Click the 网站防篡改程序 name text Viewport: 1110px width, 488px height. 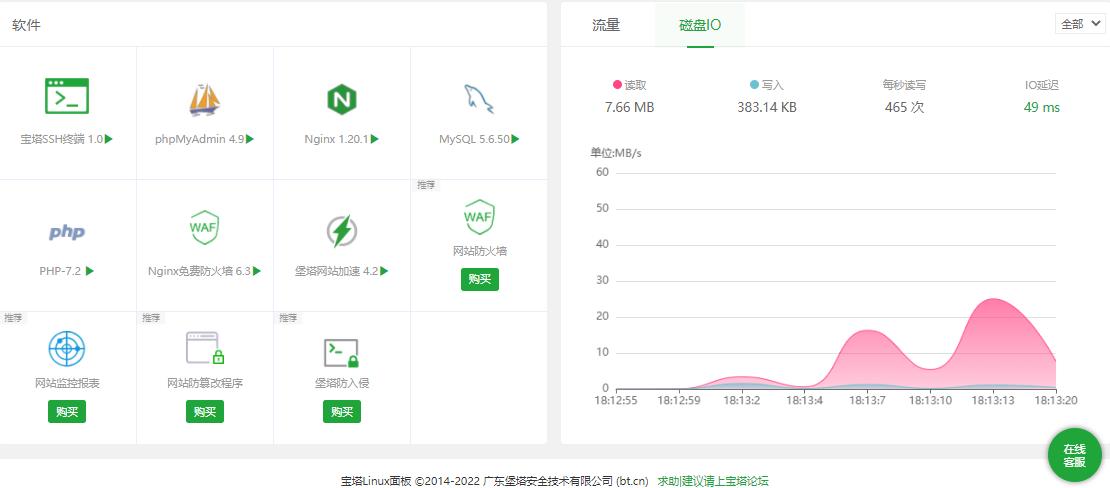pos(205,383)
